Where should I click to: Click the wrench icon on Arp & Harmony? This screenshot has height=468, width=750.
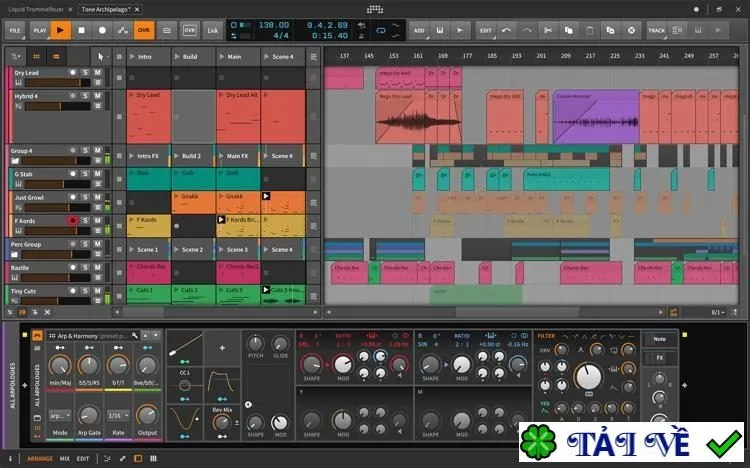click(x=135, y=336)
